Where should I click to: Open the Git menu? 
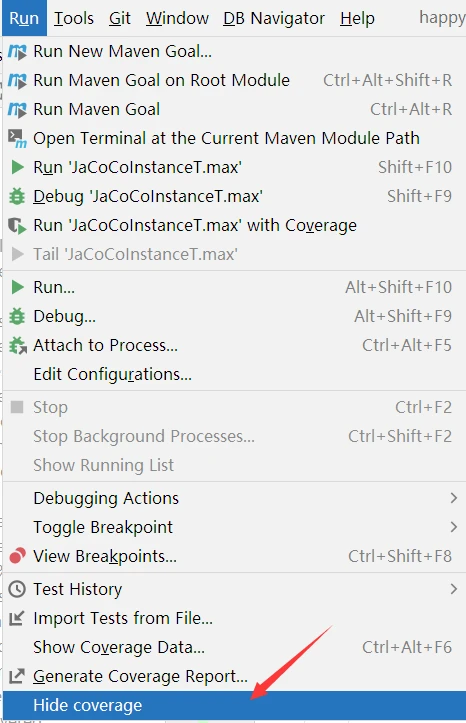tap(120, 18)
